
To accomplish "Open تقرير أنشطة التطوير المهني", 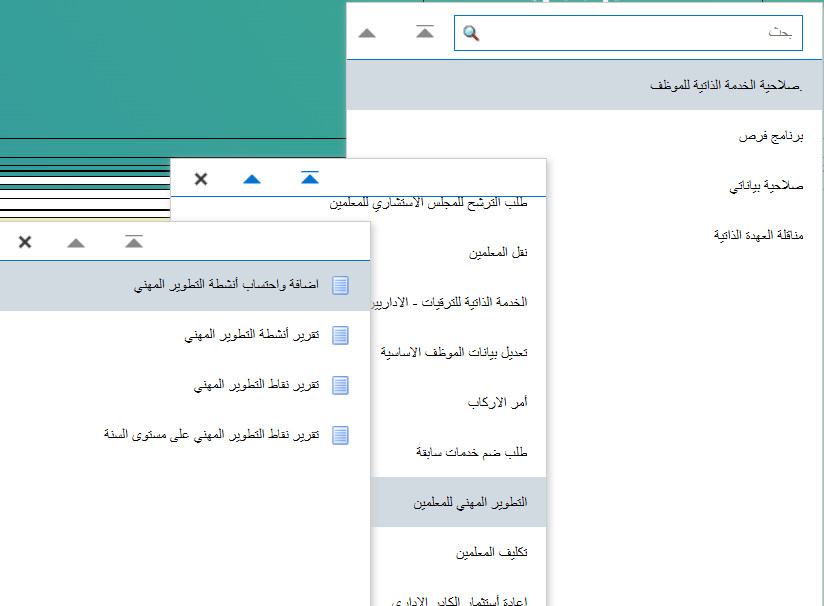I will coord(185,335).
